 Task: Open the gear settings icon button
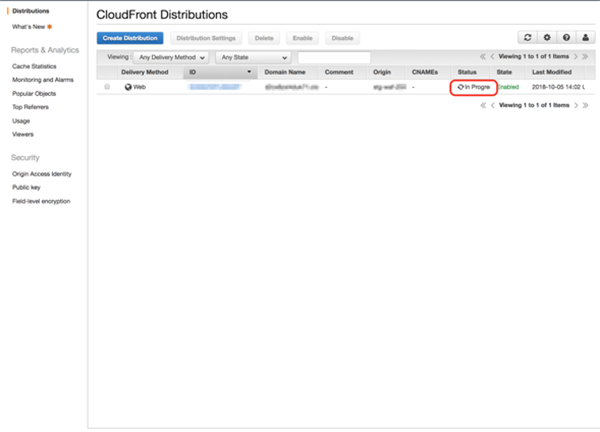point(547,37)
